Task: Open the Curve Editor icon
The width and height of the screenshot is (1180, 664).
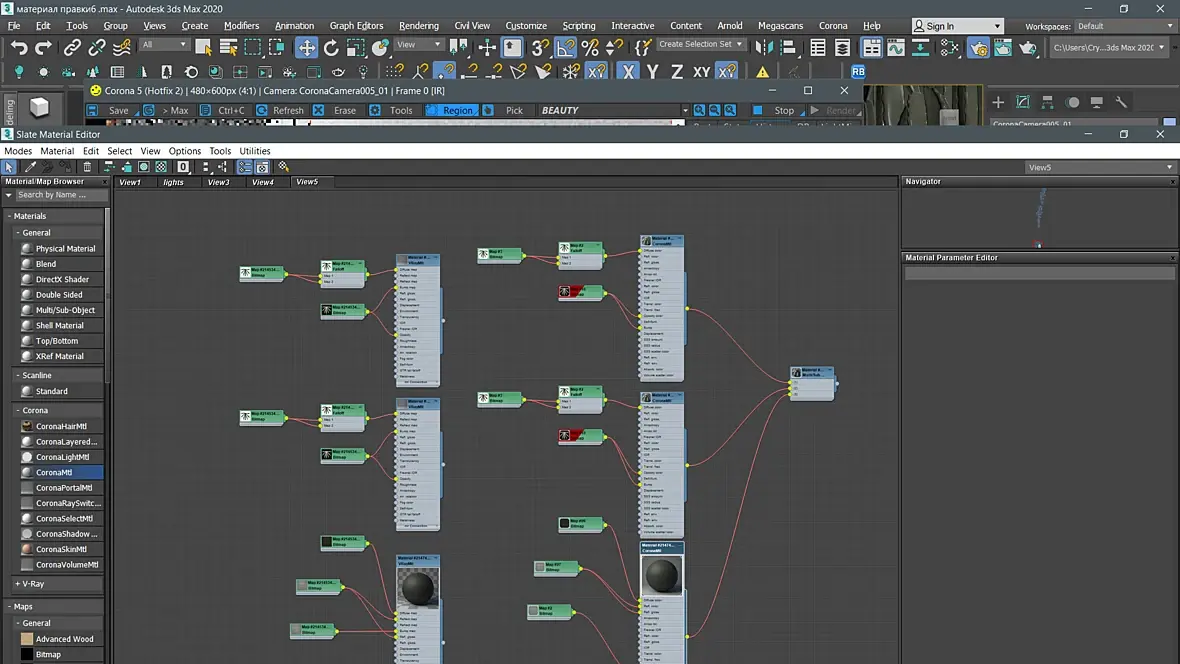Action: pyautogui.click(x=895, y=47)
